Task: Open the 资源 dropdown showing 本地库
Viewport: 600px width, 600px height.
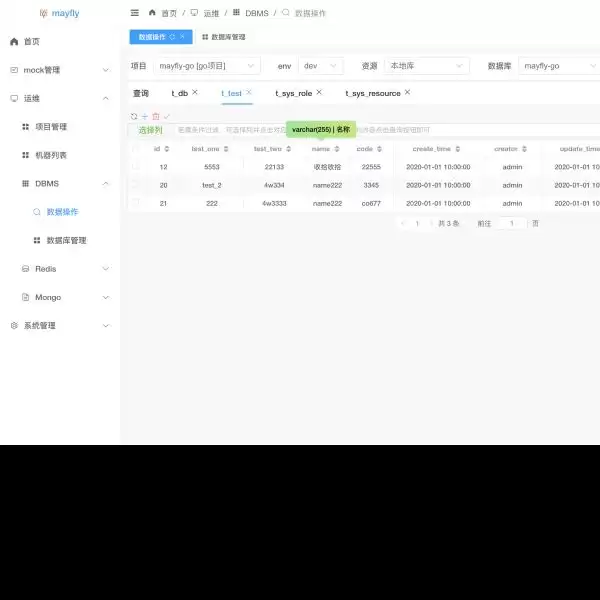Action: click(x=427, y=66)
